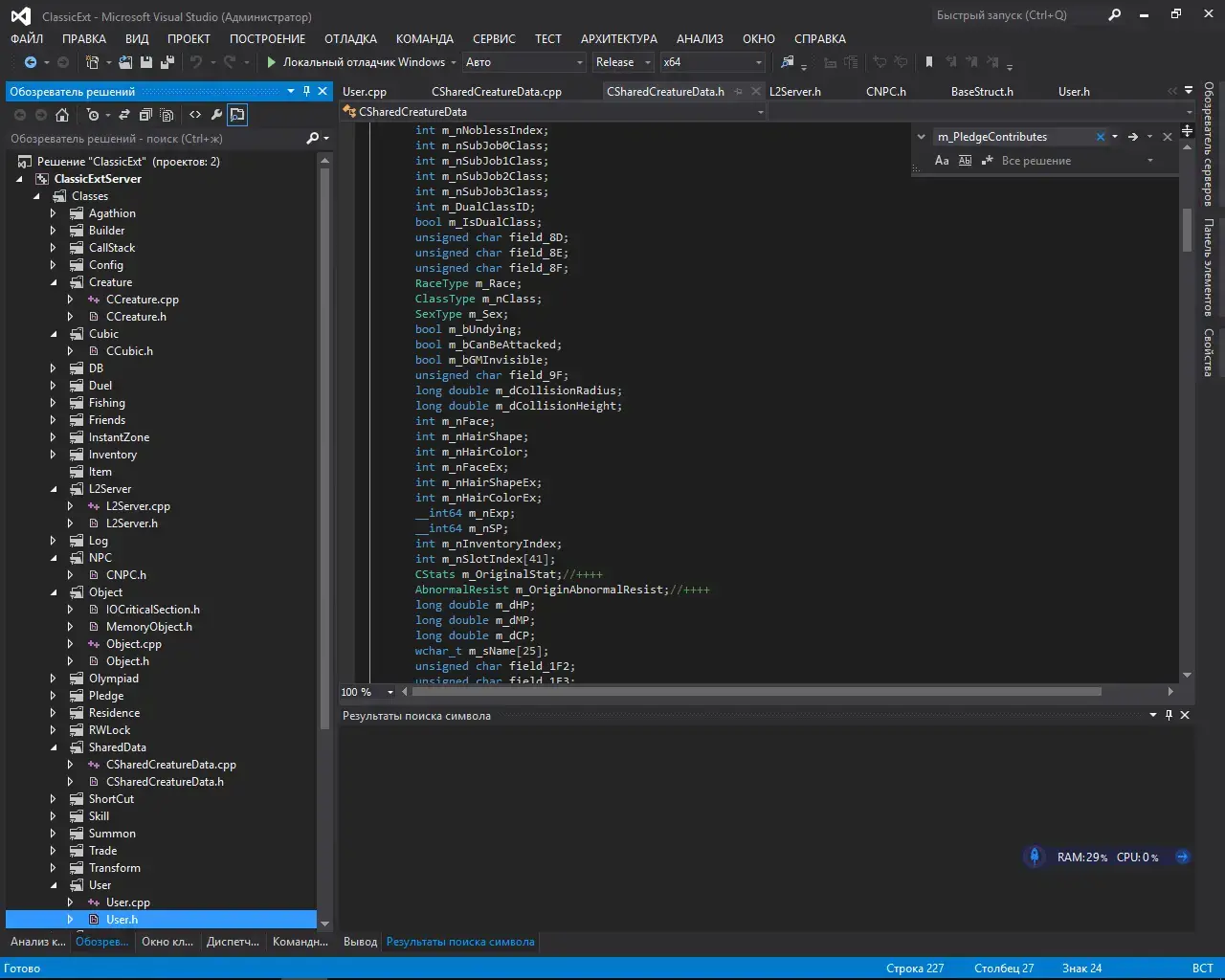This screenshot has height=980, width=1225.
Task: Toggle bookmark with the toolbar bookmark icon
Action: (x=928, y=62)
